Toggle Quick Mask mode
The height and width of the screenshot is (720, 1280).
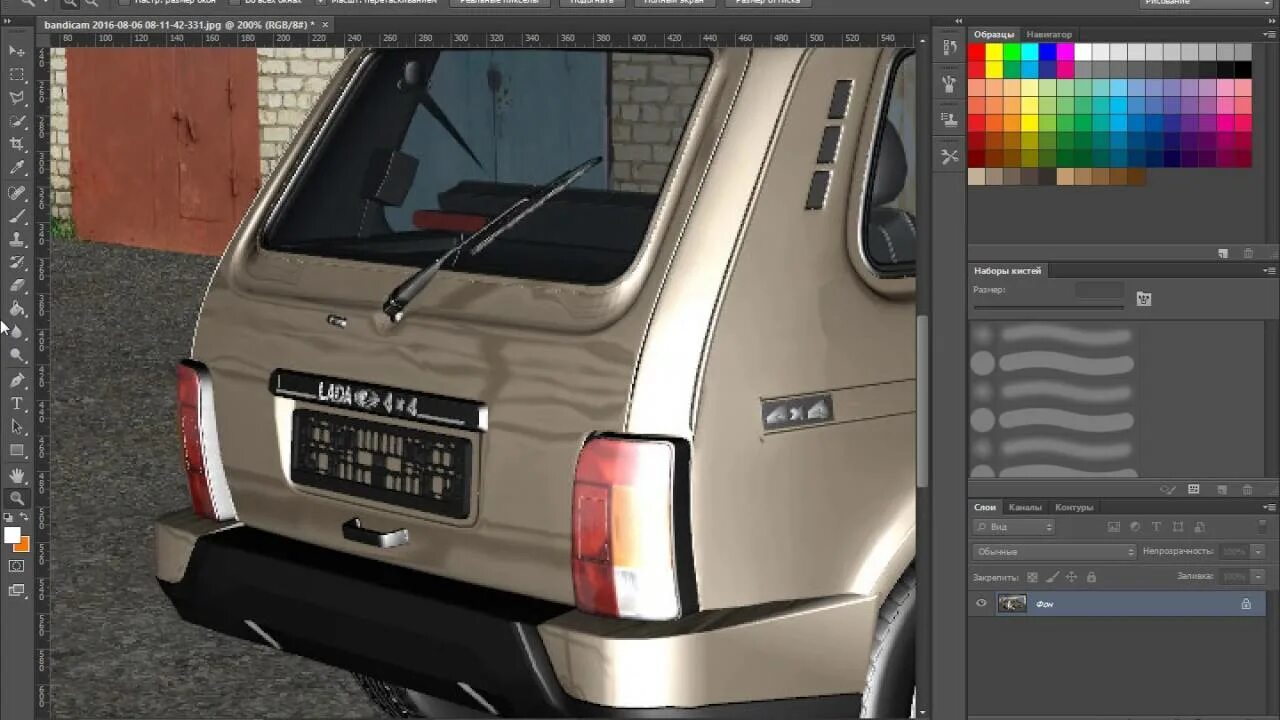coord(17,566)
